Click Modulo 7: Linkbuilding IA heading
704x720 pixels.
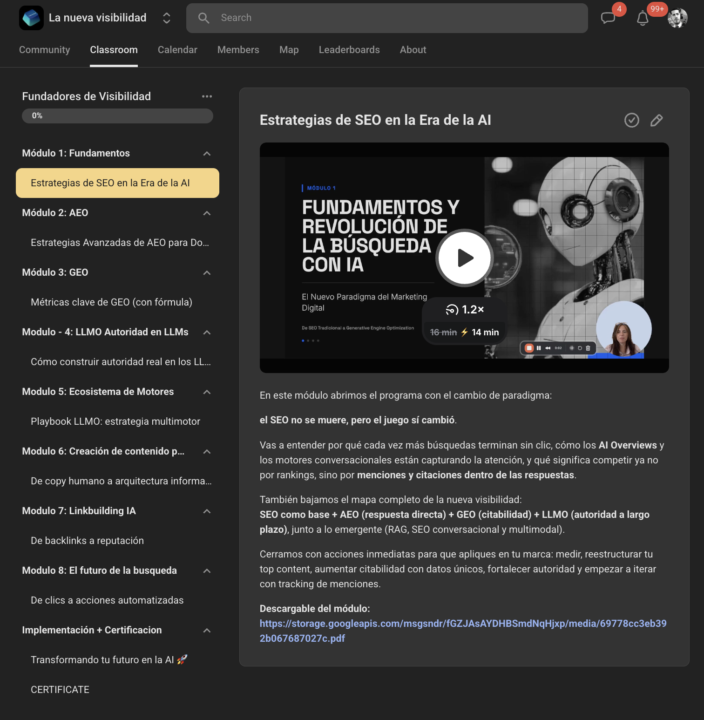tap(79, 511)
